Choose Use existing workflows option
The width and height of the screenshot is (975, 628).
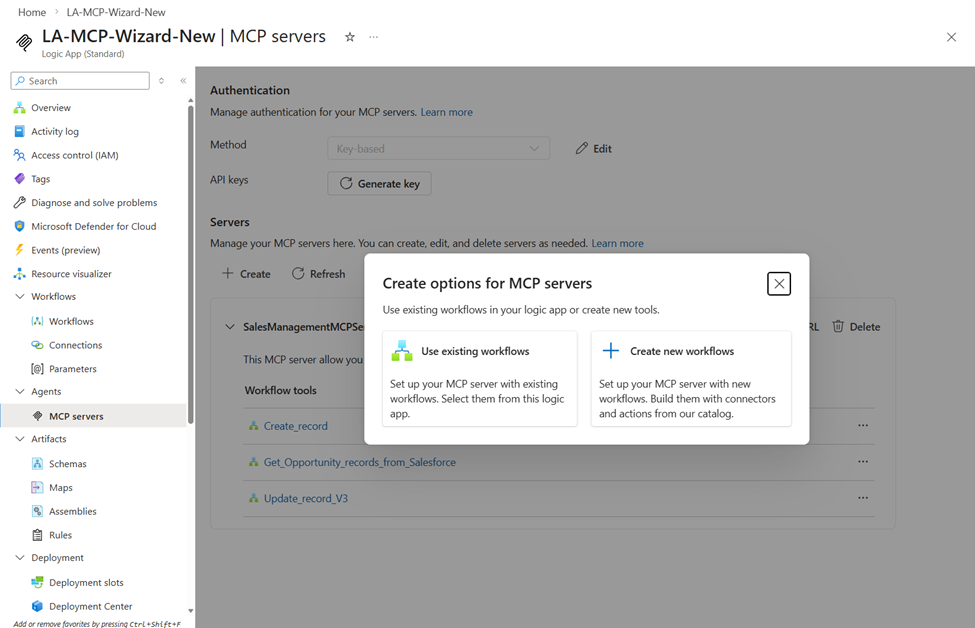point(480,379)
